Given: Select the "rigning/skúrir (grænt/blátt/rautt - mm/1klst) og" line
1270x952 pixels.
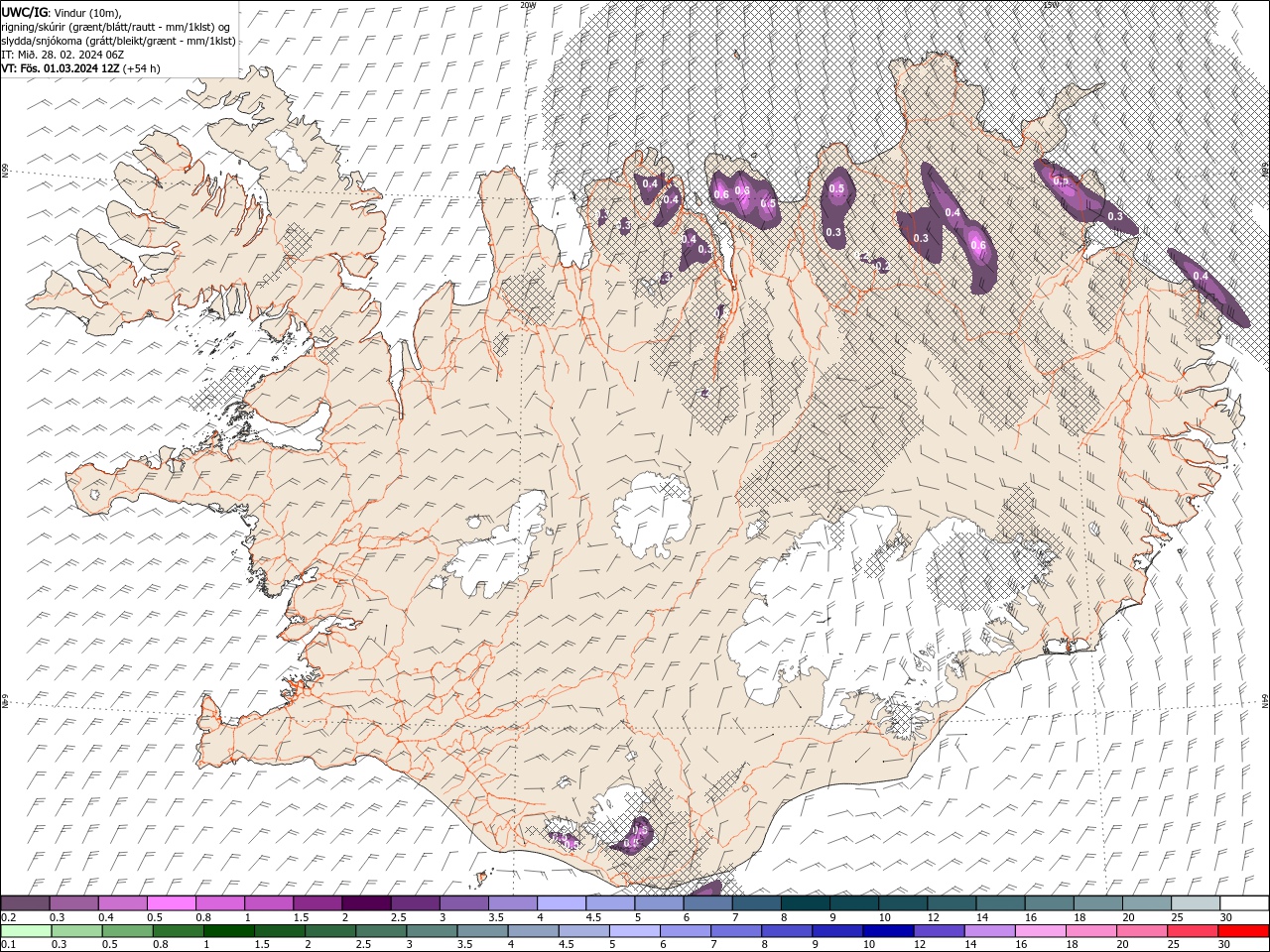Looking at the screenshot, I should coord(116,26).
